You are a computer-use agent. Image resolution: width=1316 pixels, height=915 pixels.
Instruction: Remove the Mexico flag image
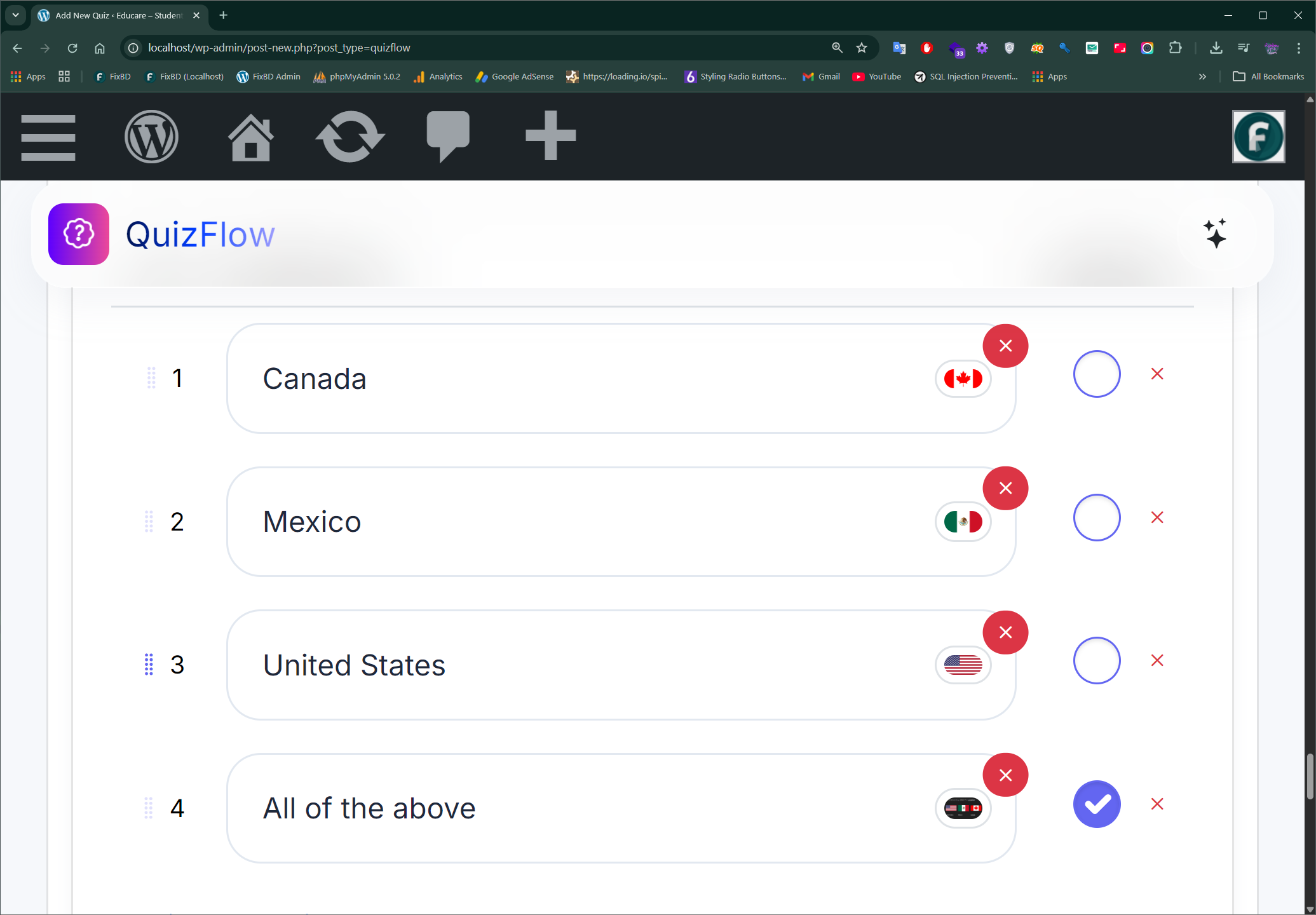(1005, 488)
